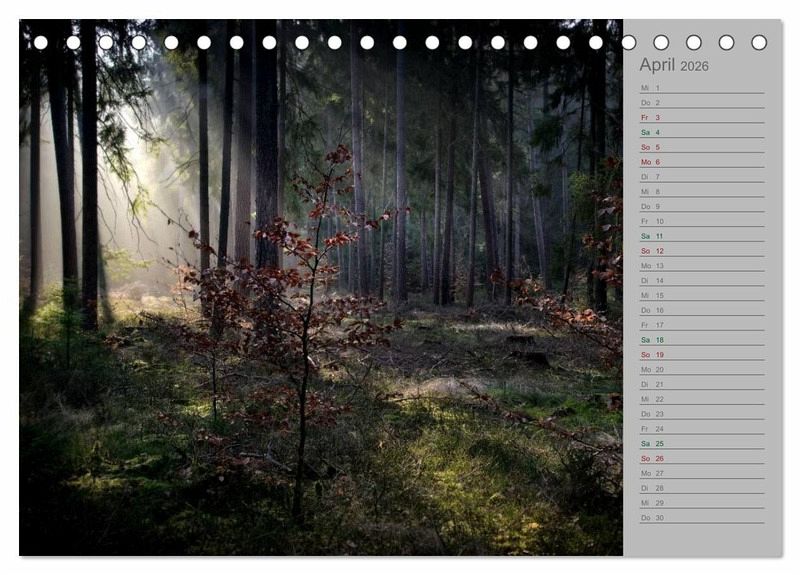Viewport: 800px width, 575px height.
Task: Choose the Do 23 day row
Action: [701, 414]
